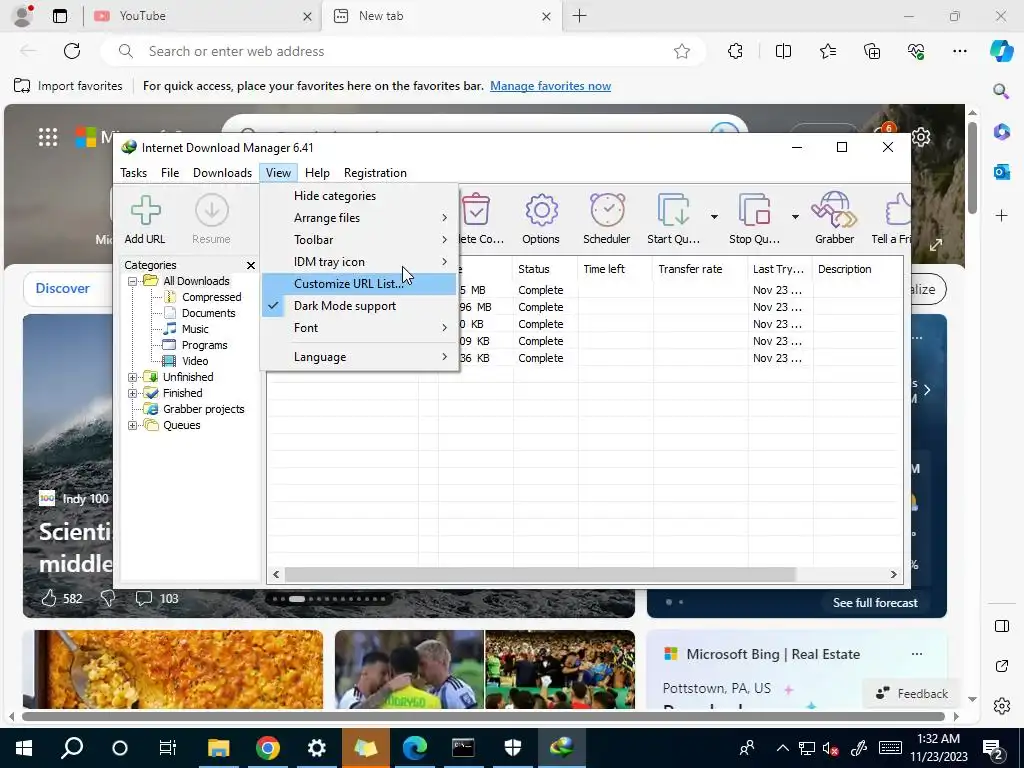Expand the Unfinished tree node
Screen dimensions: 1024x768
pos(132,377)
